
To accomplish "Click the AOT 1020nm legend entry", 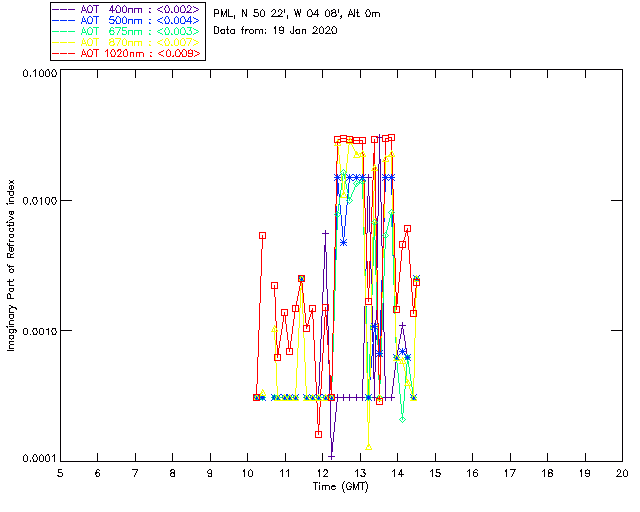I will 127,53.
